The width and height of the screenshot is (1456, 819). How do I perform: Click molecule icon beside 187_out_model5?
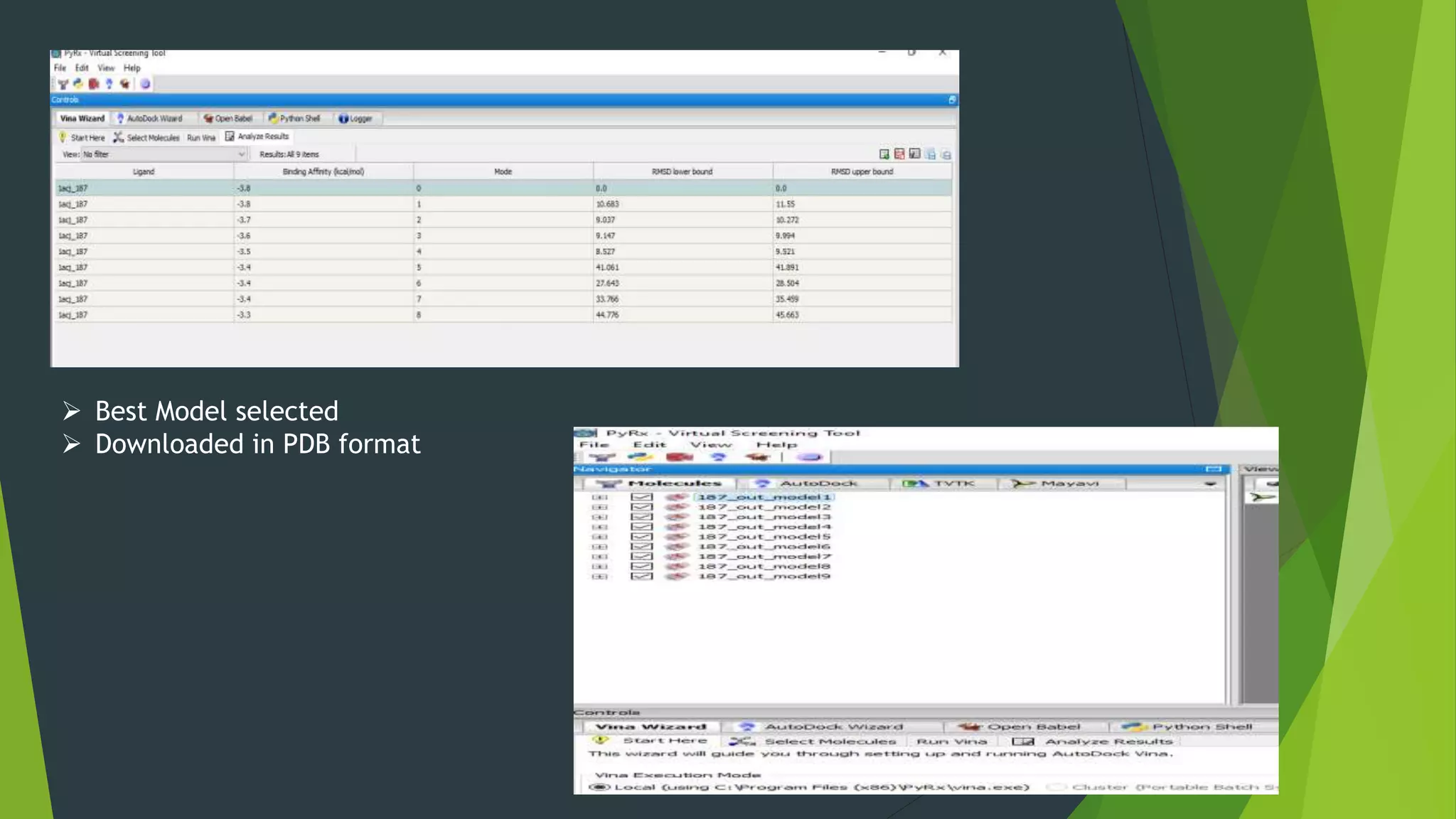click(677, 537)
